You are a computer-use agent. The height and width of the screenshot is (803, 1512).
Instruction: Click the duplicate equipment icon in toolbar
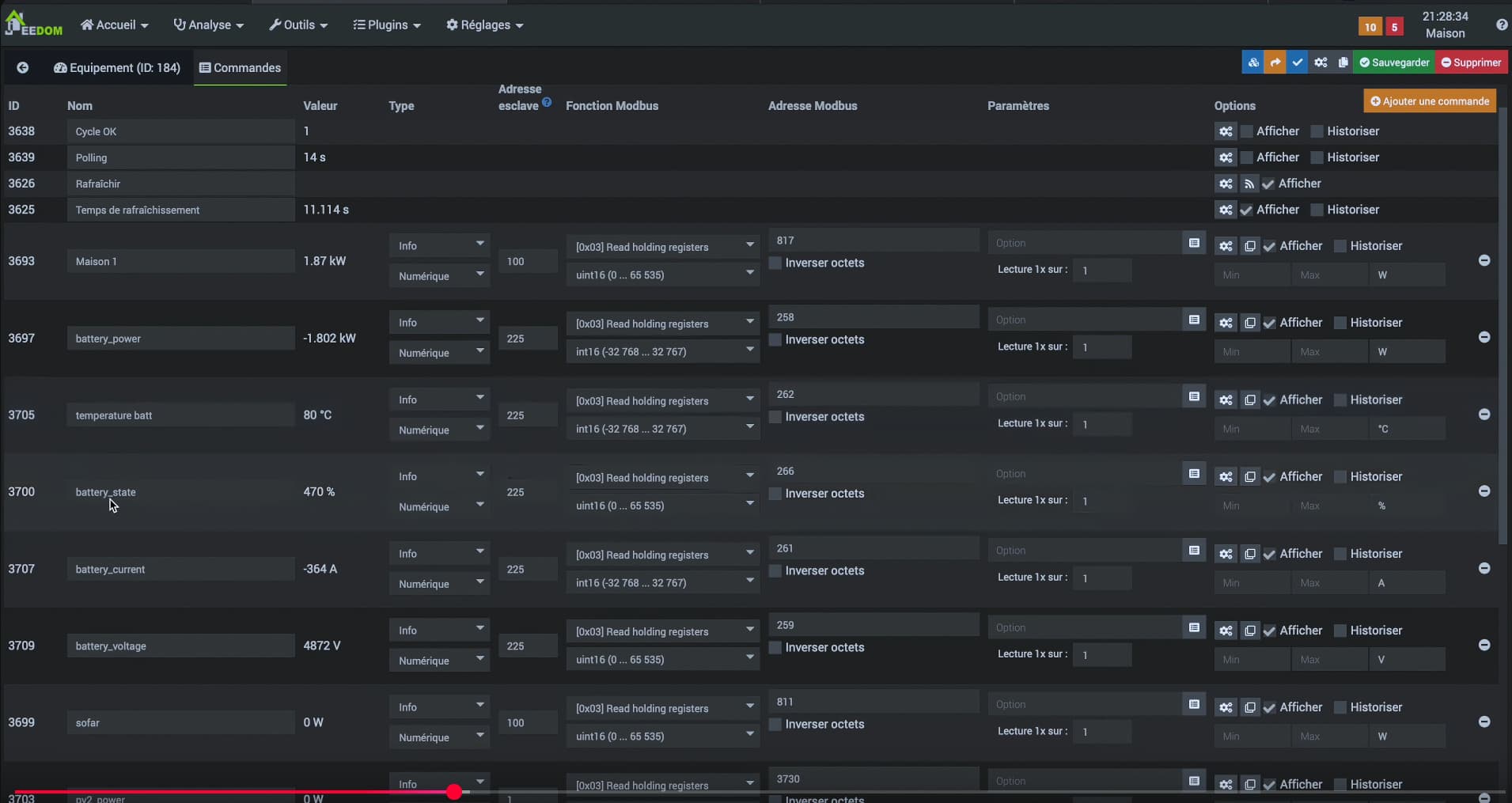[1343, 62]
